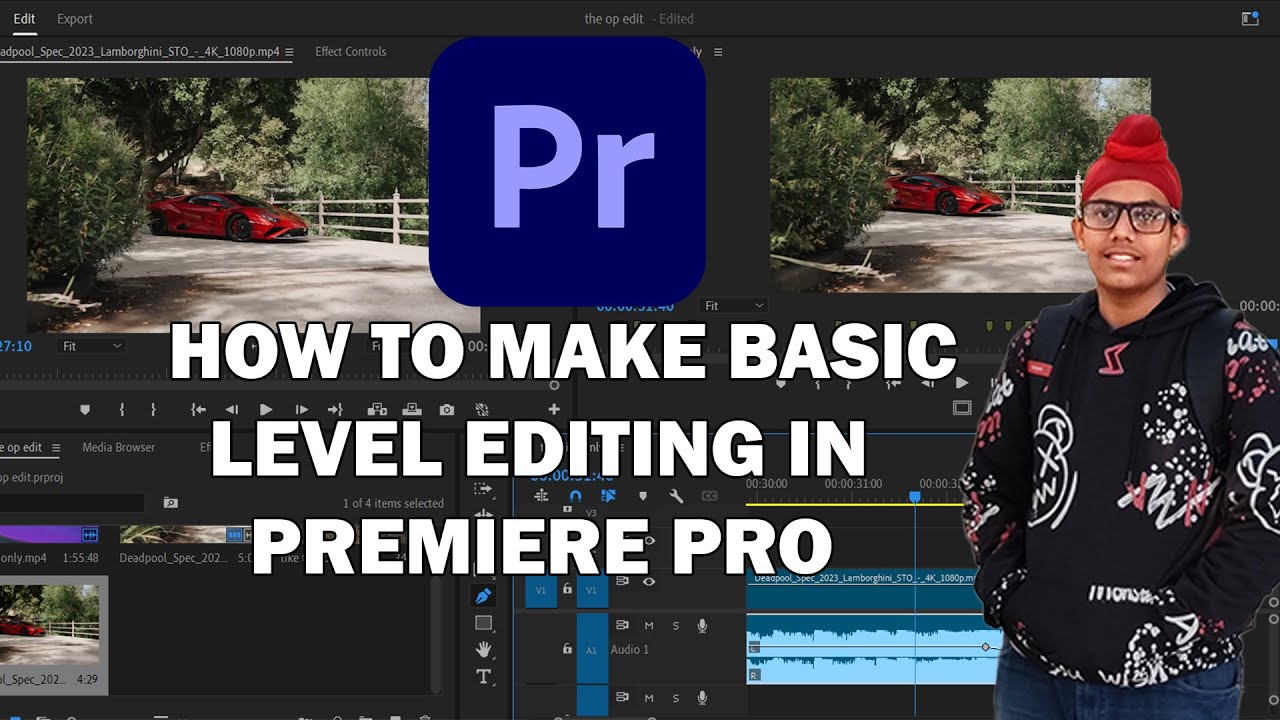
Task: Click the find-in-folder icon beside search
Action: click(x=171, y=503)
